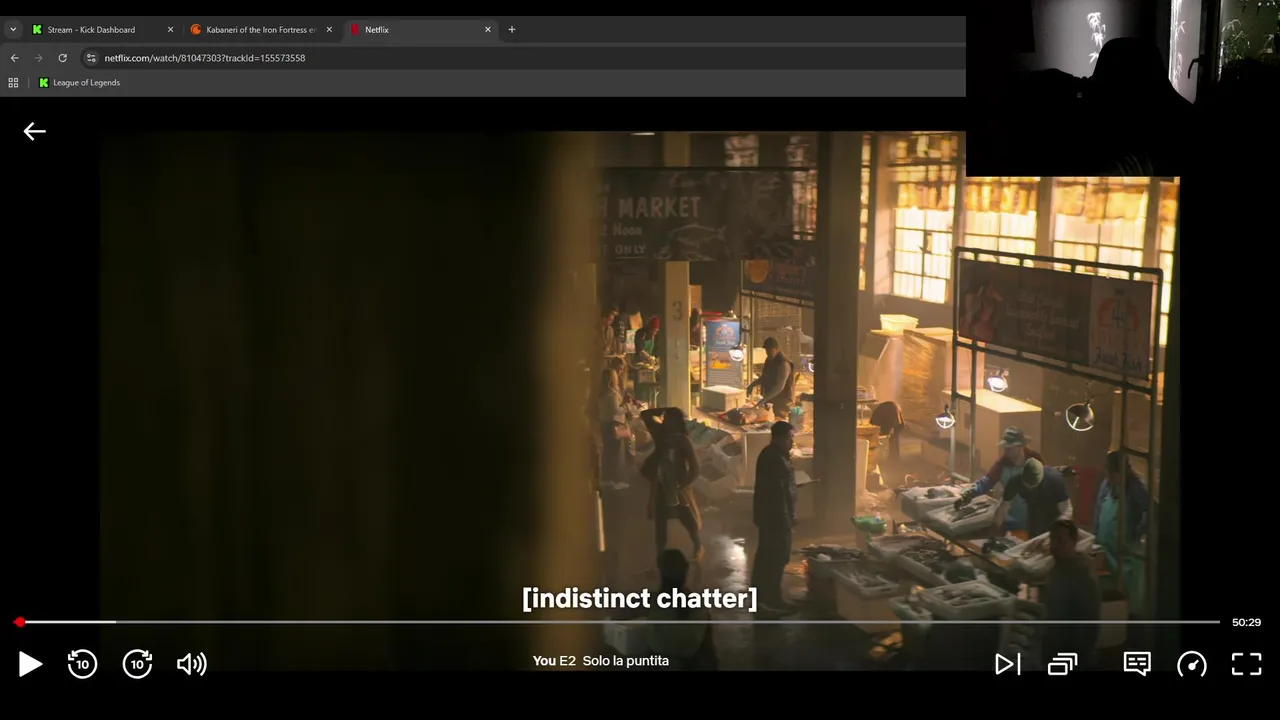Close the Netflix tab
This screenshot has height=720, width=1280.
pyautogui.click(x=488, y=30)
